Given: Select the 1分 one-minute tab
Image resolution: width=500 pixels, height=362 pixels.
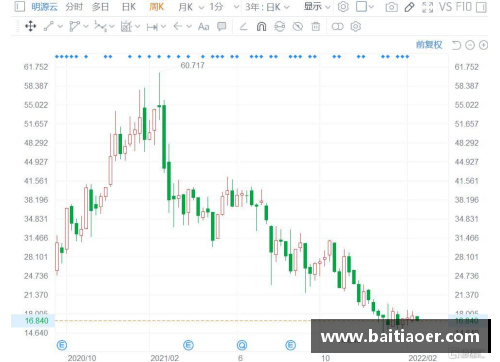Looking at the screenshot, I should click(x=216, y=7).
